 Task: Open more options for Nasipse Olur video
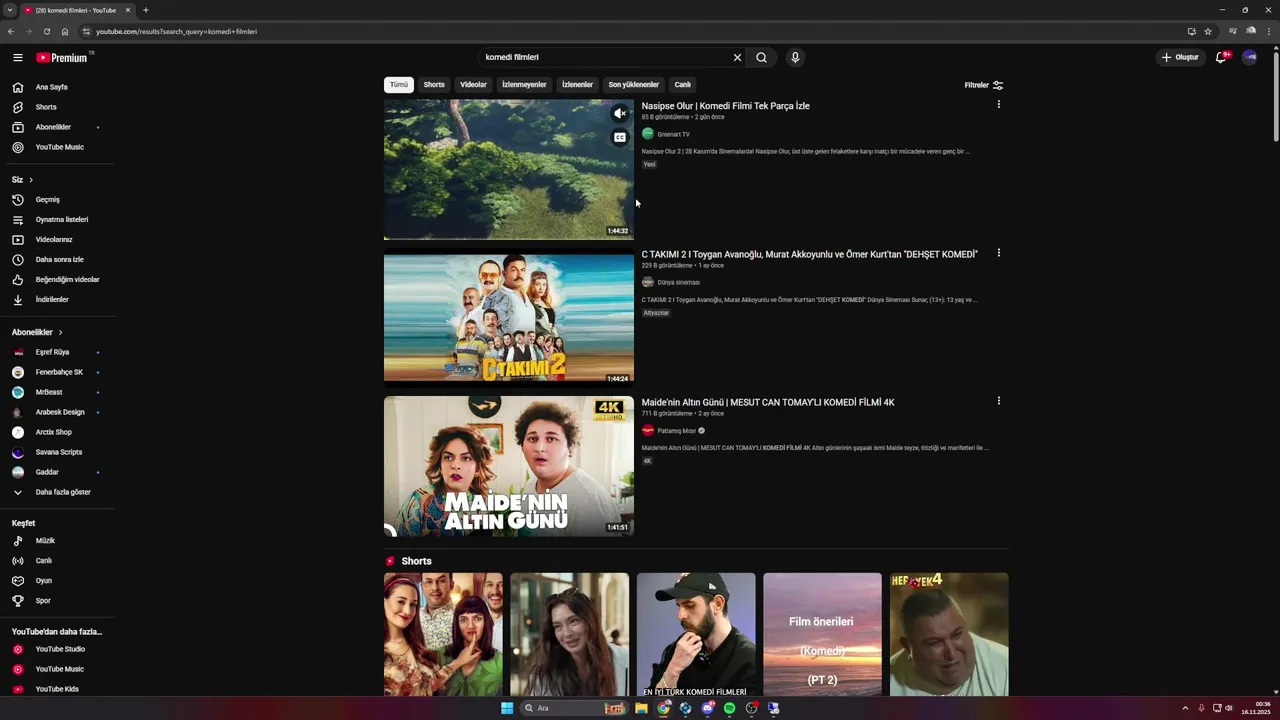pyautogui.click(x=998, y=104)
